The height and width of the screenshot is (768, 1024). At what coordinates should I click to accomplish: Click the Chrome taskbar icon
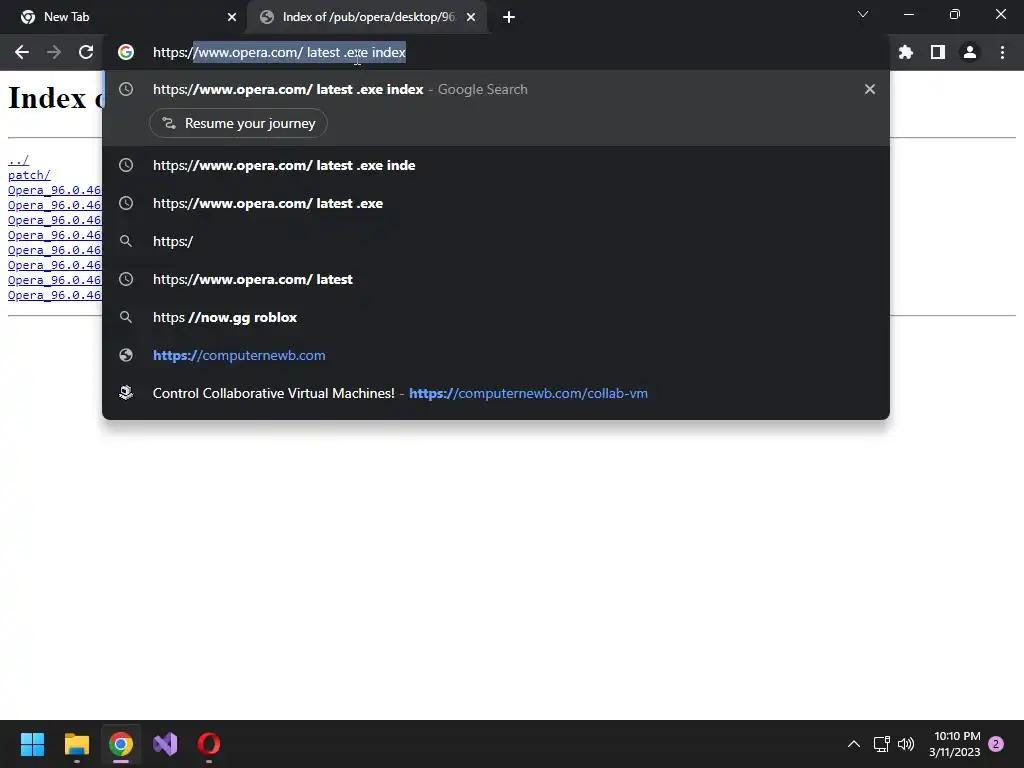click(x=121, y=744)
